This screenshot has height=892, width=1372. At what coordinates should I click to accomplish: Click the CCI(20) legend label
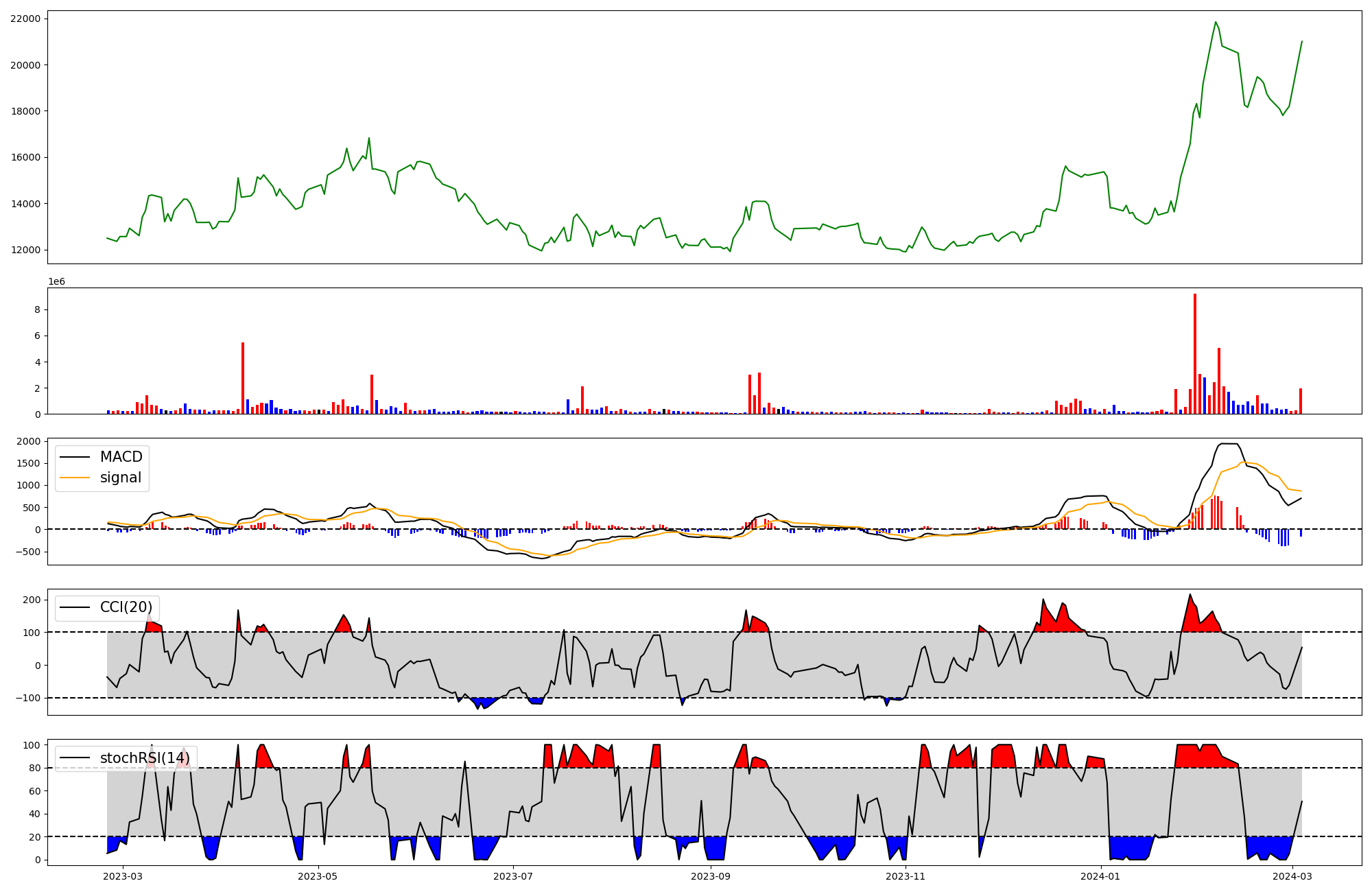coord(126,607)
